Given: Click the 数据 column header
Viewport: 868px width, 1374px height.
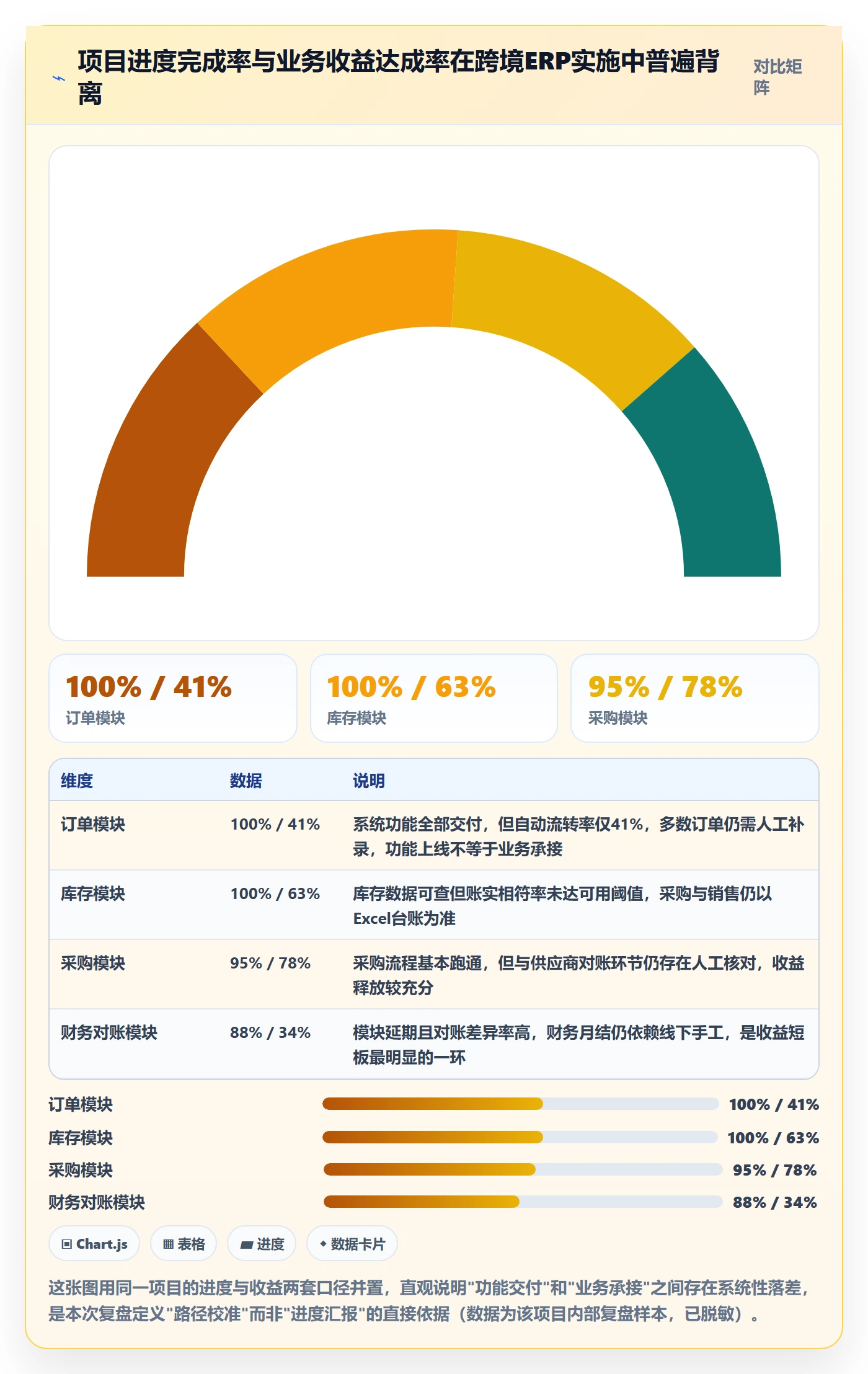Looking at the screenshot, I should (246, 781).
